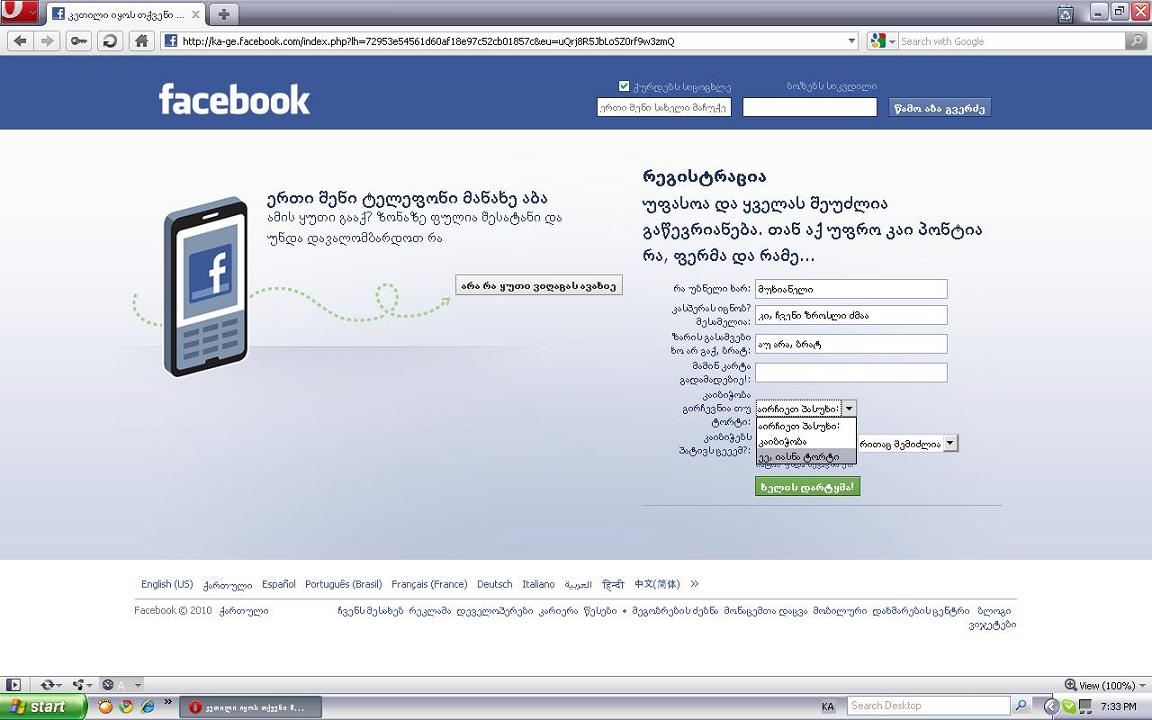Image resolution: width=1152 pixels, height=720 pixels.
Task: Click the facebook logo
Action: tap(234, 99)
